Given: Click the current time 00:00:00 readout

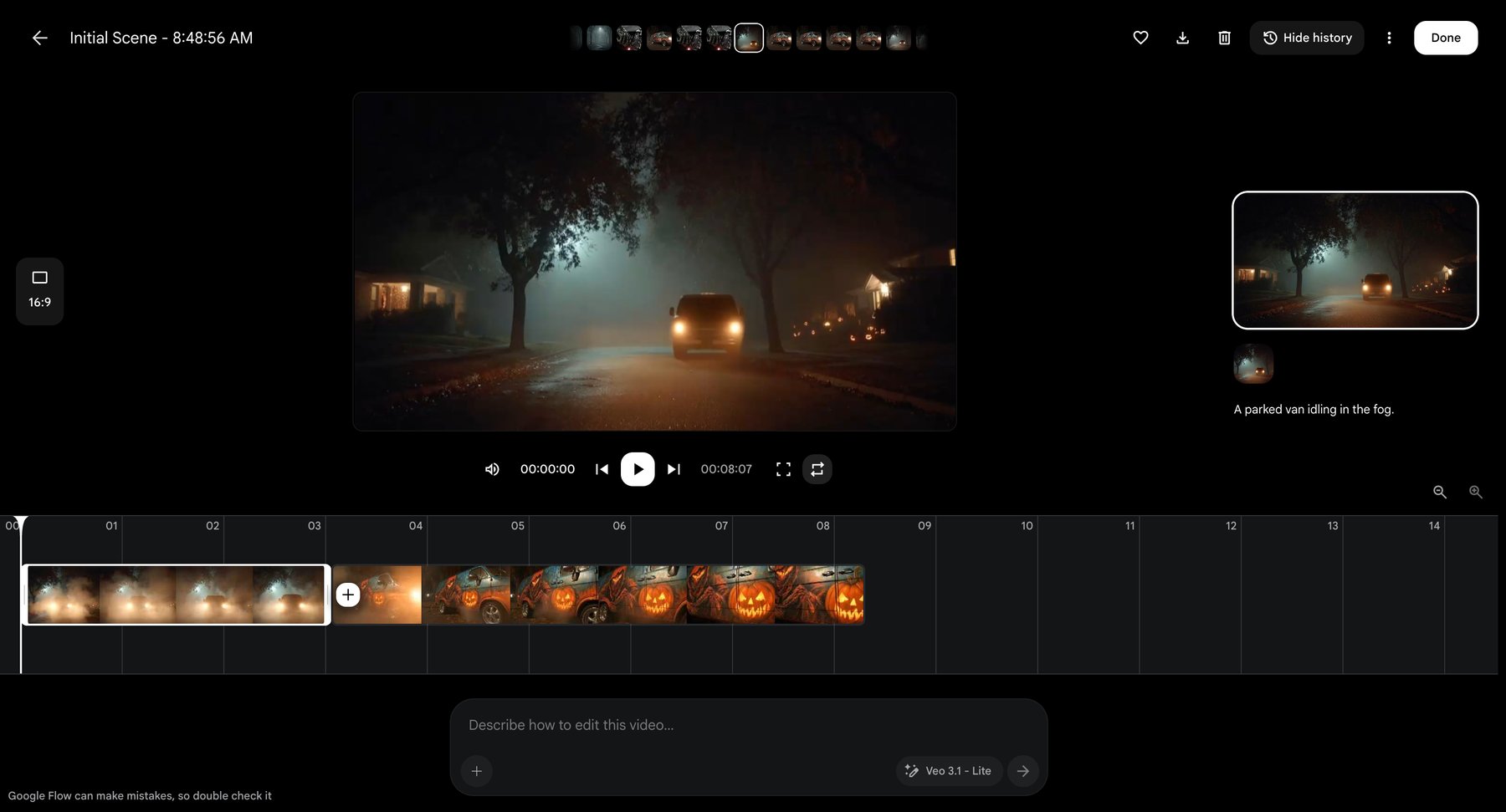Looking at the screenshot, I should (547, 469).
